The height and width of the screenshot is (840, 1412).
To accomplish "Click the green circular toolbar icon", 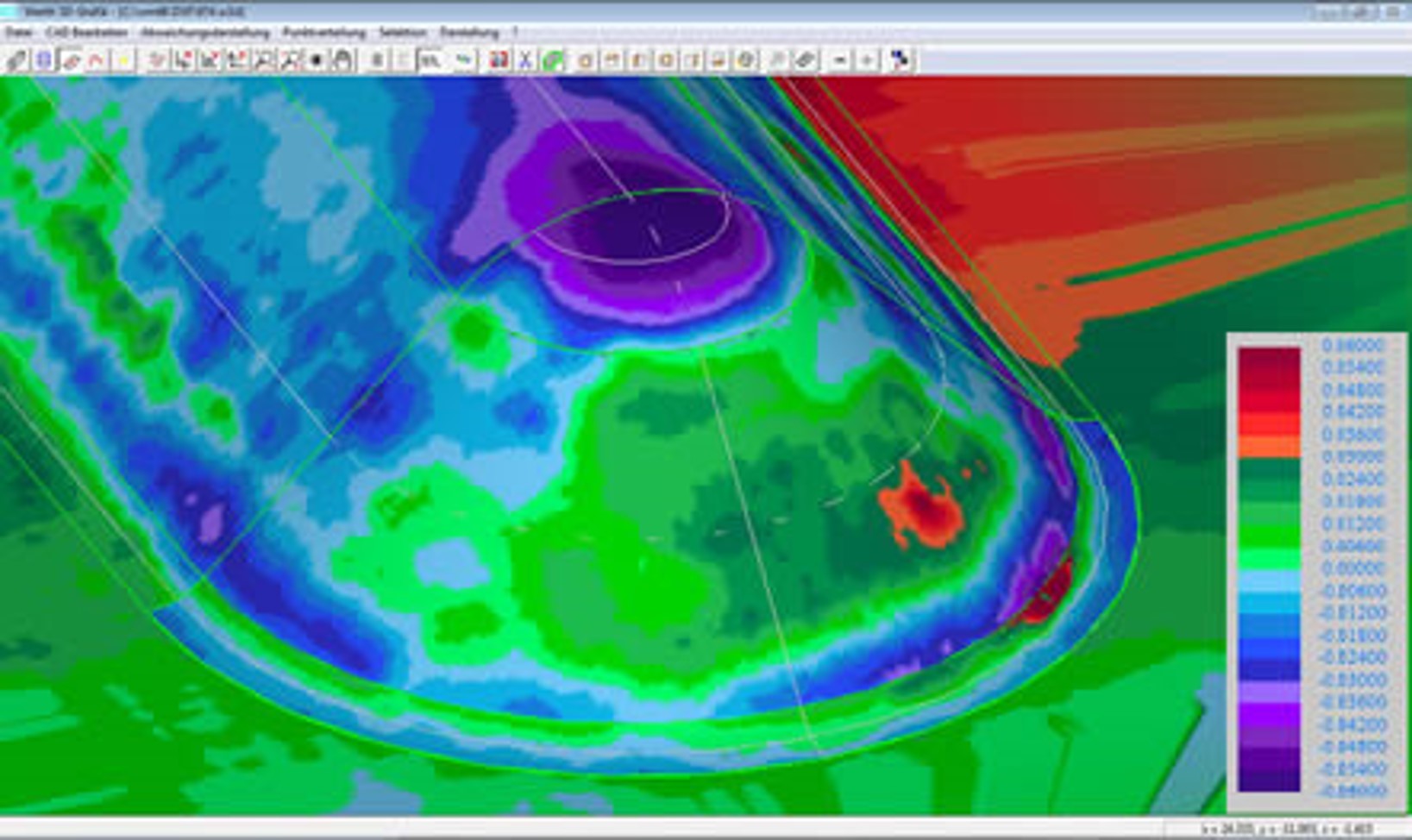I will click(x=552, y=60).
